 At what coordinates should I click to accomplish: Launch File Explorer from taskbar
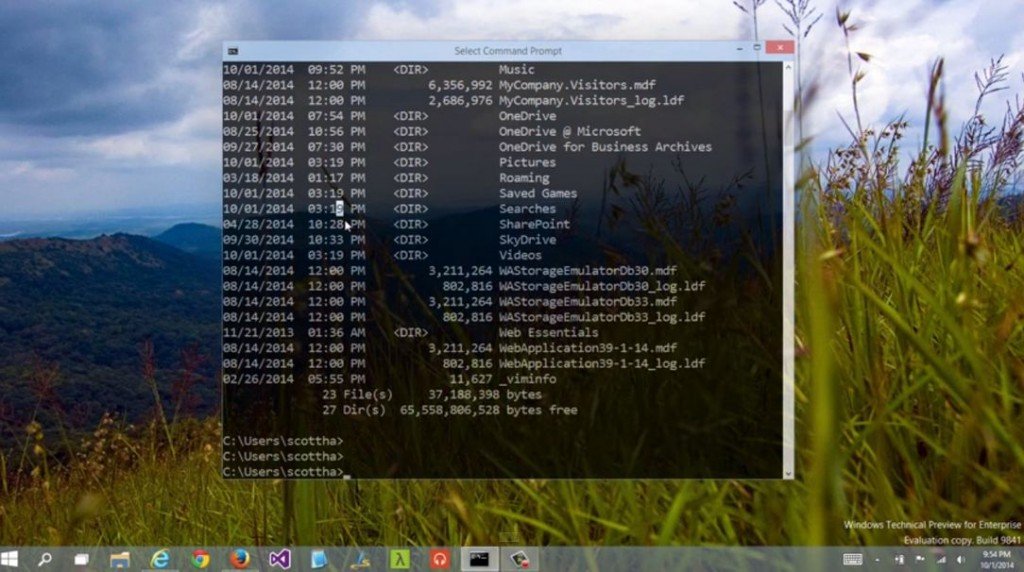point(120,559)
